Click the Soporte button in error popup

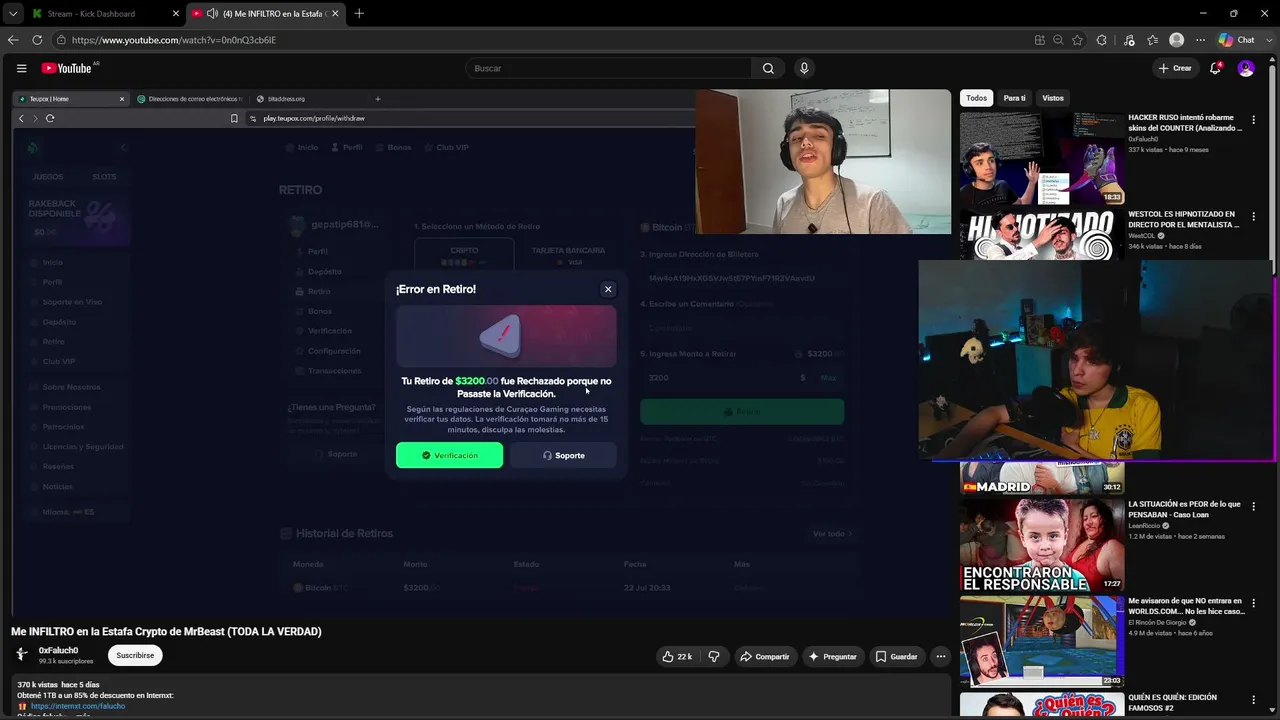coord(563,455)
